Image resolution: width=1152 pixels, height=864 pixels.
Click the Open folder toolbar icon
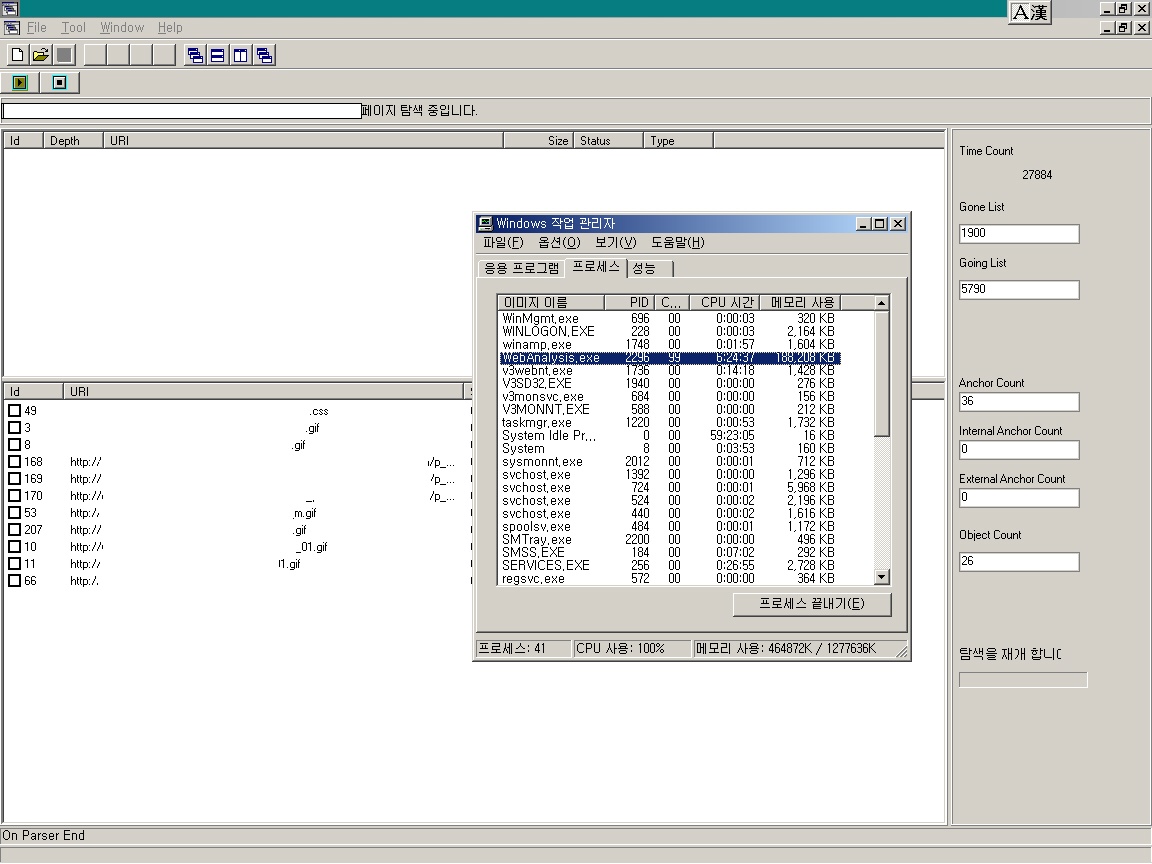point(41,55)
